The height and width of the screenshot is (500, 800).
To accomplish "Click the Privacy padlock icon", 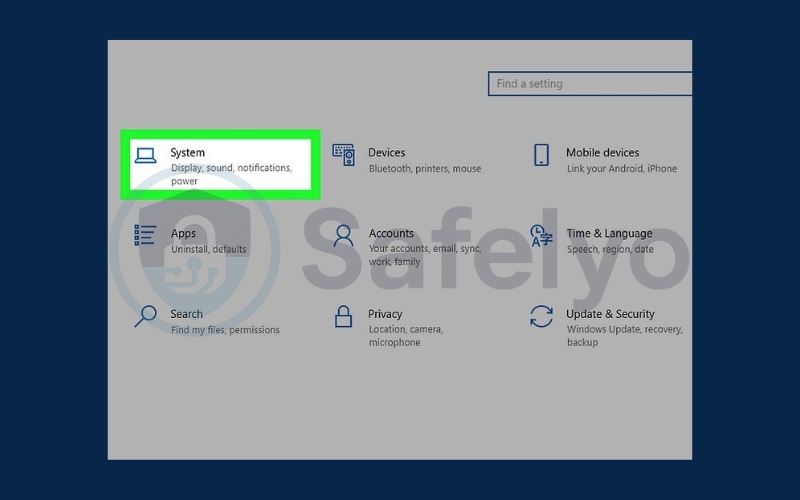I will pos(343,317).
